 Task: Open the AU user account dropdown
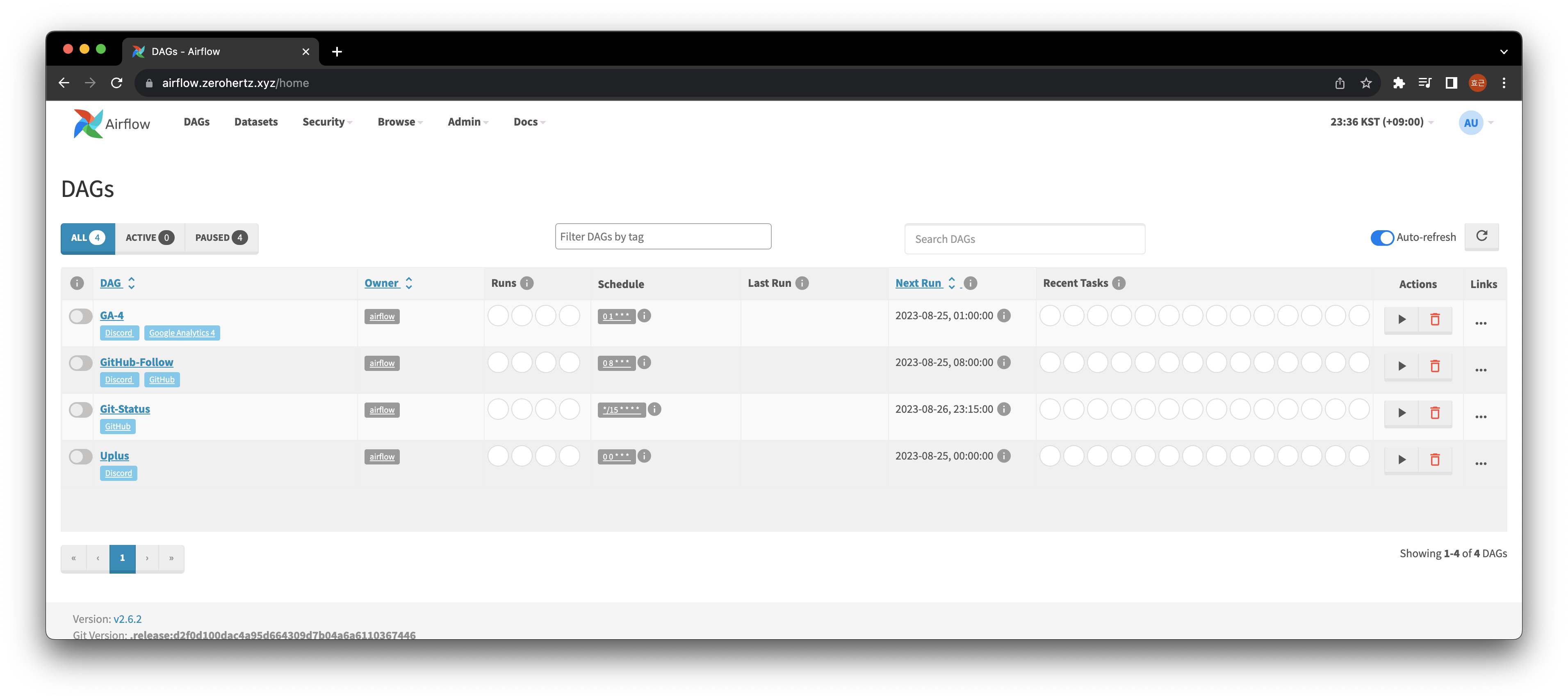(1476, 123)
